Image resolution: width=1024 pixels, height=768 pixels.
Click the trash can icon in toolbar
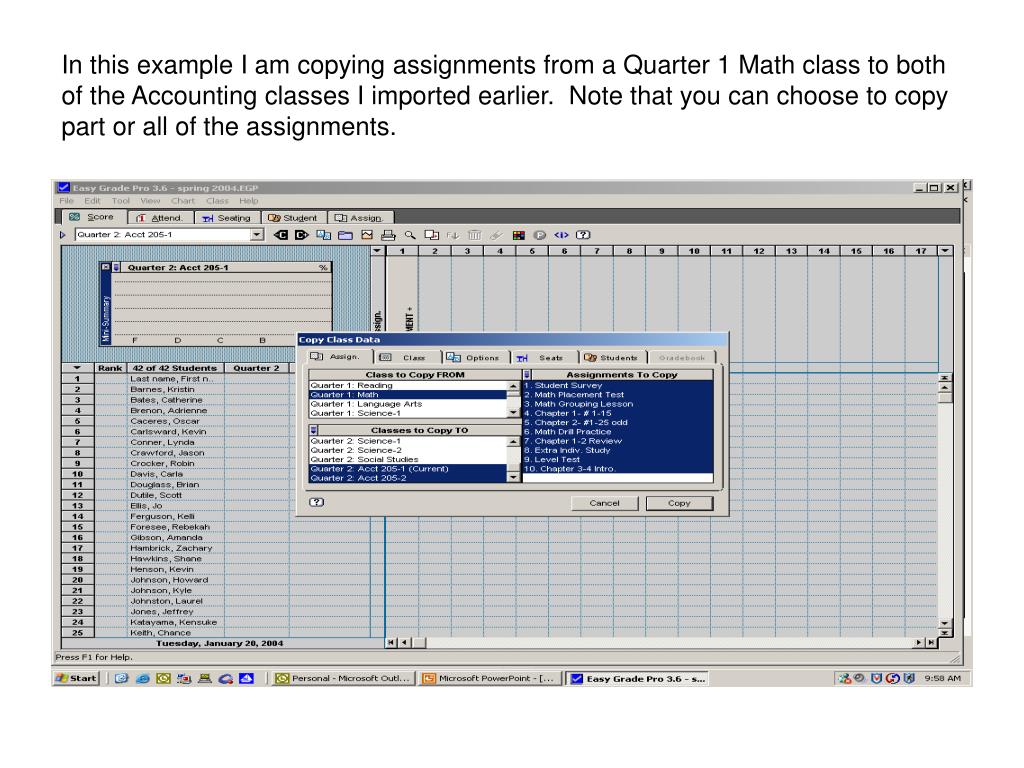(x=475, y=235)
